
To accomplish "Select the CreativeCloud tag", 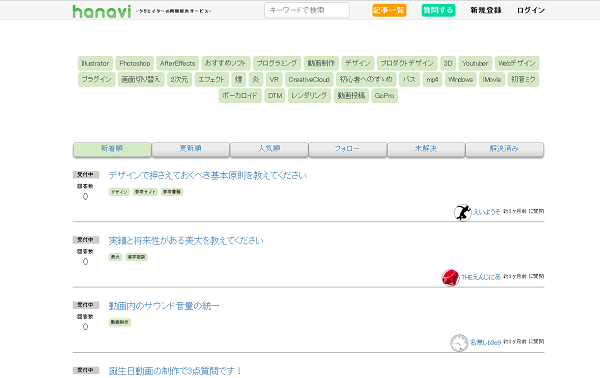I will tap(309, 79).
